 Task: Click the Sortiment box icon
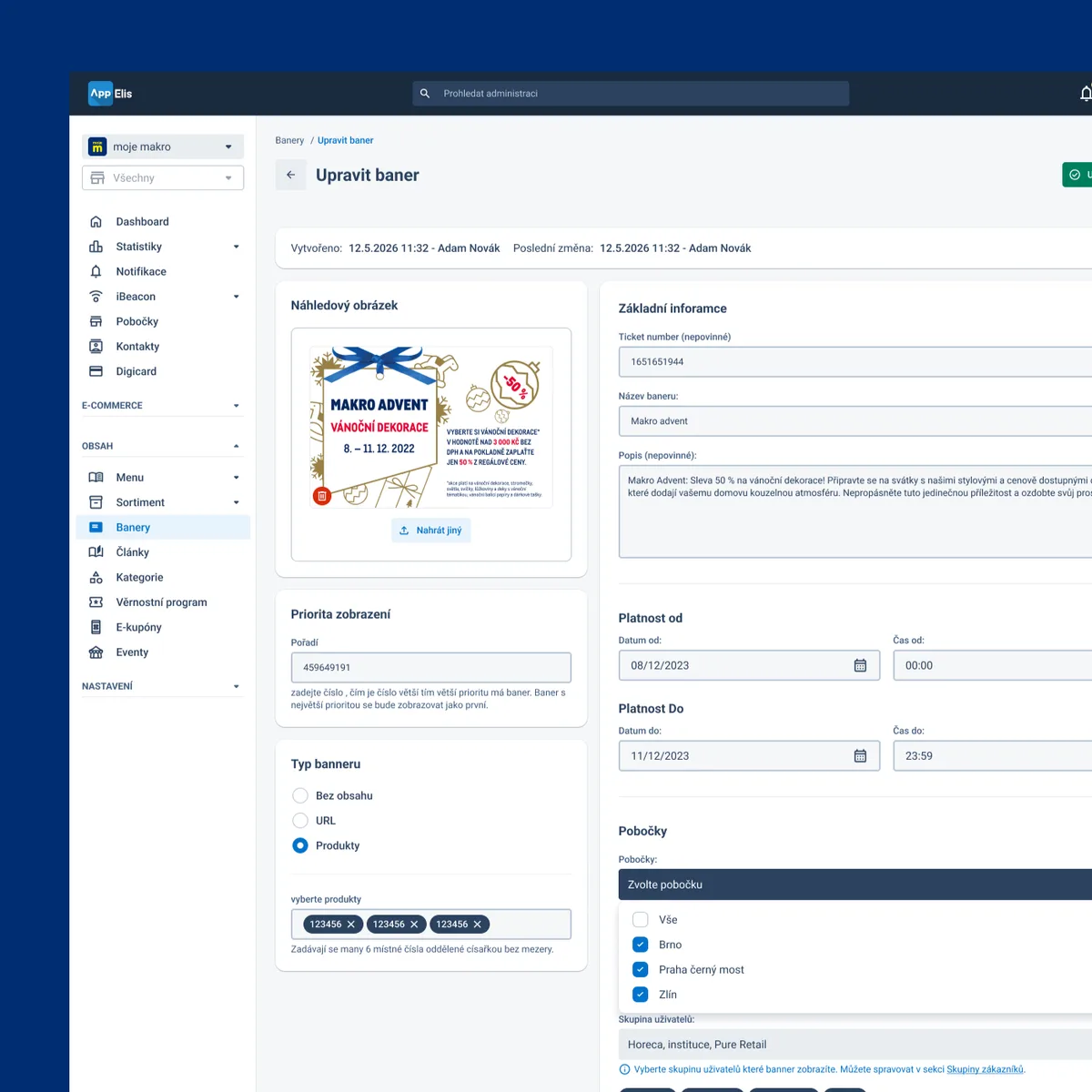coord(96,502)
